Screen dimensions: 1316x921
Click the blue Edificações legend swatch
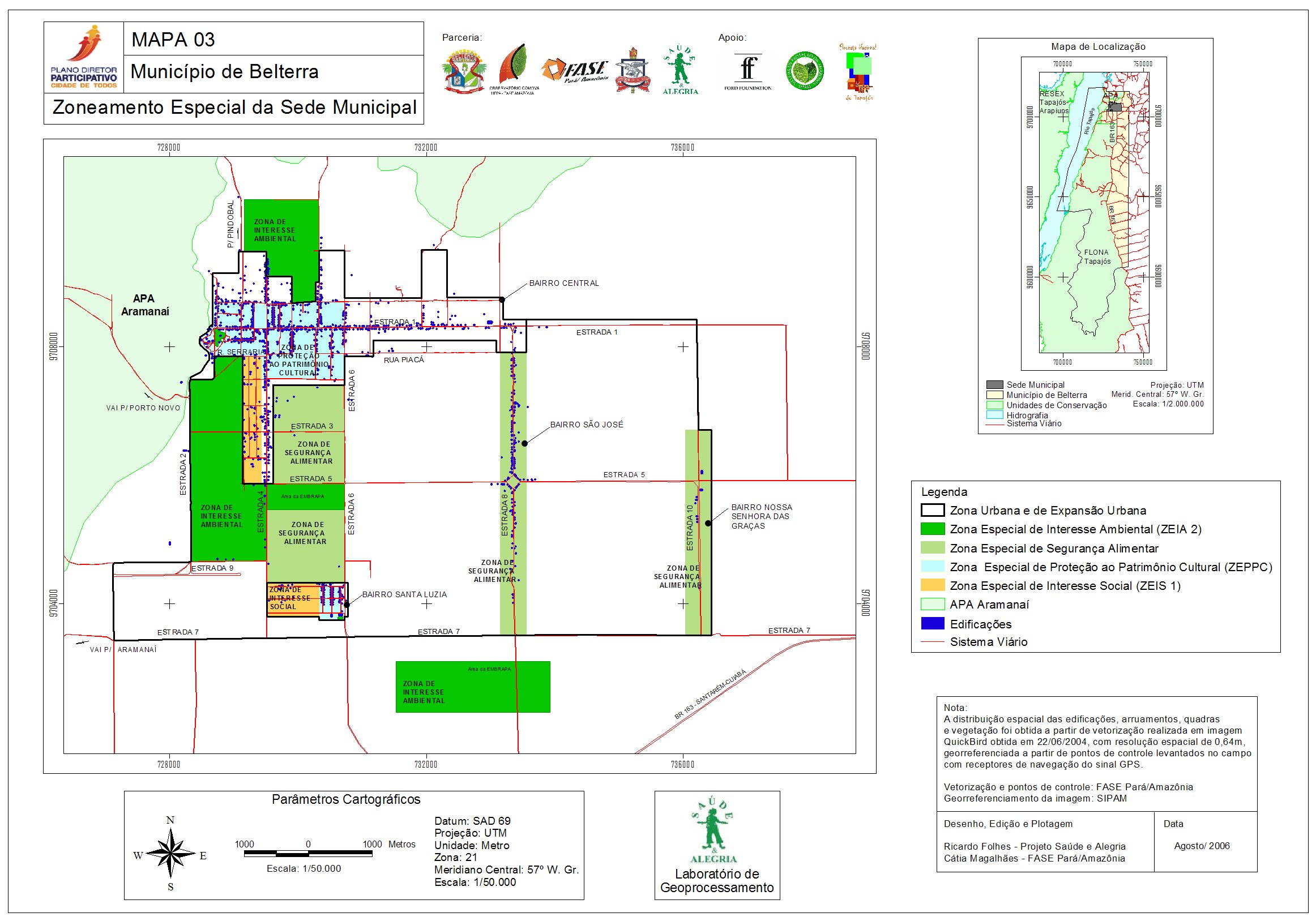point(932,624)
